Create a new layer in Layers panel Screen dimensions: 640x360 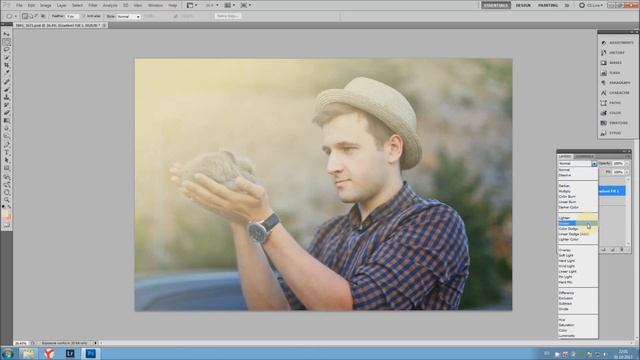[x=613, y=249]
